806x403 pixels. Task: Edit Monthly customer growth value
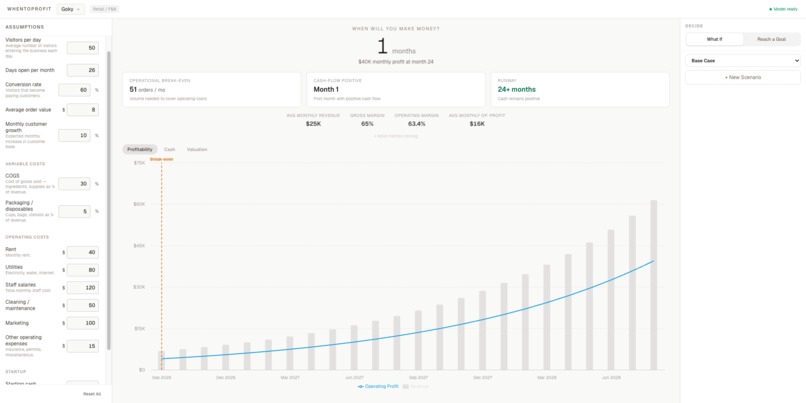coord(74,136)
